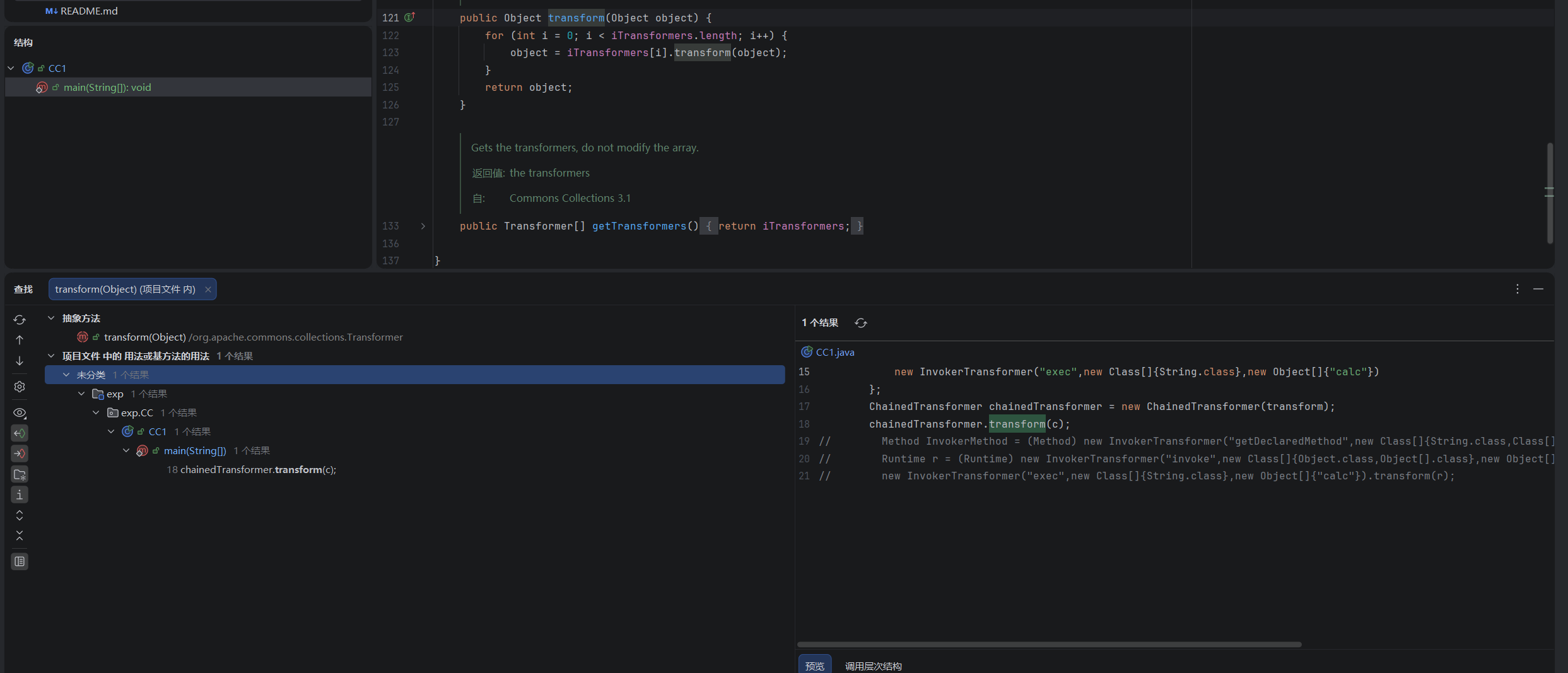This screenshot has height=673, width=1568.
Task: Select CC1 class node in Find results
Action: [157, 431]
